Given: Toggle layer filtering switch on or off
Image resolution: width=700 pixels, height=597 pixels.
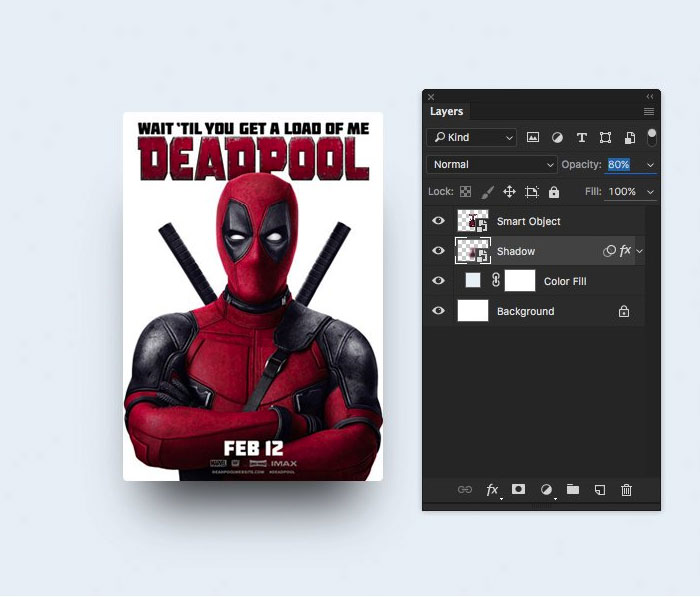Looking at the screenshot, I should [652, 137].
